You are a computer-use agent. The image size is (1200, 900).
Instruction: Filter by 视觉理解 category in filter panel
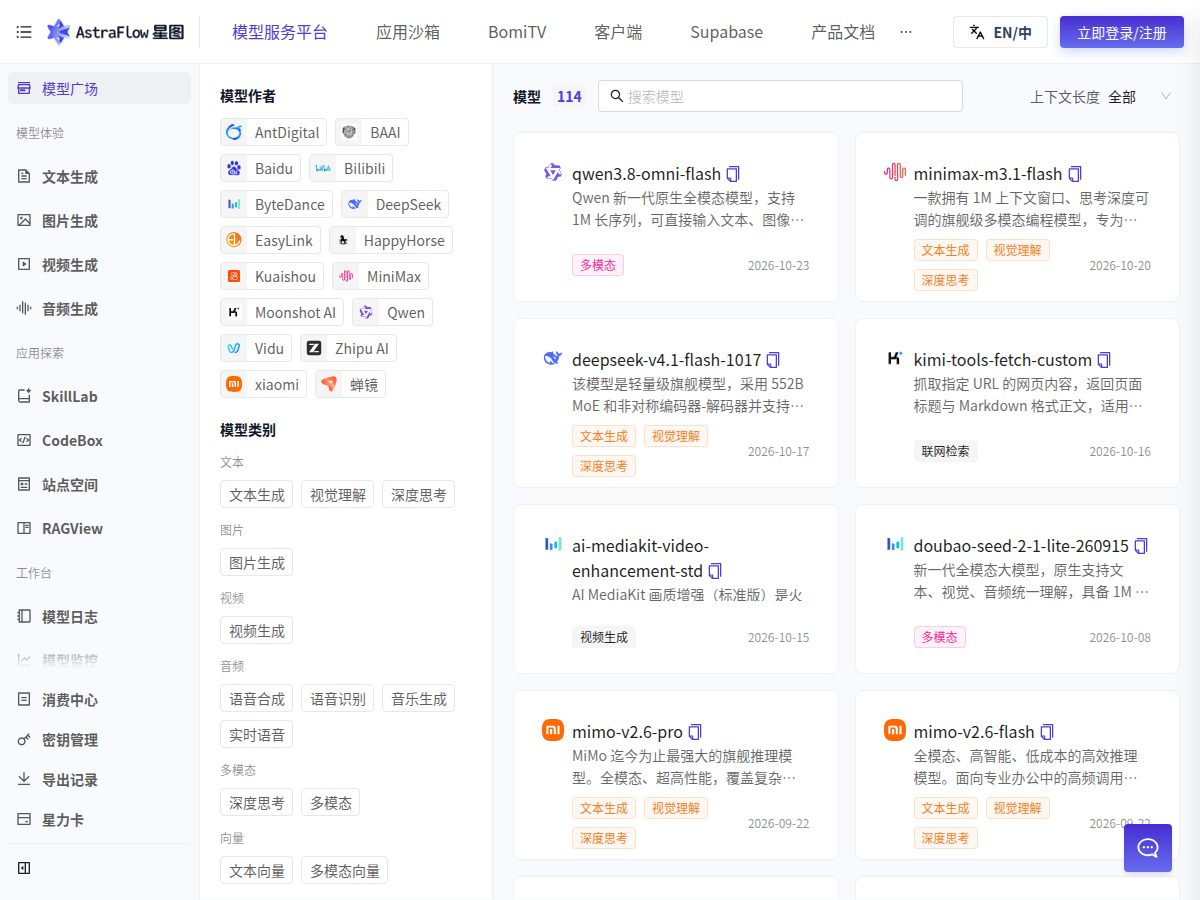338,494
